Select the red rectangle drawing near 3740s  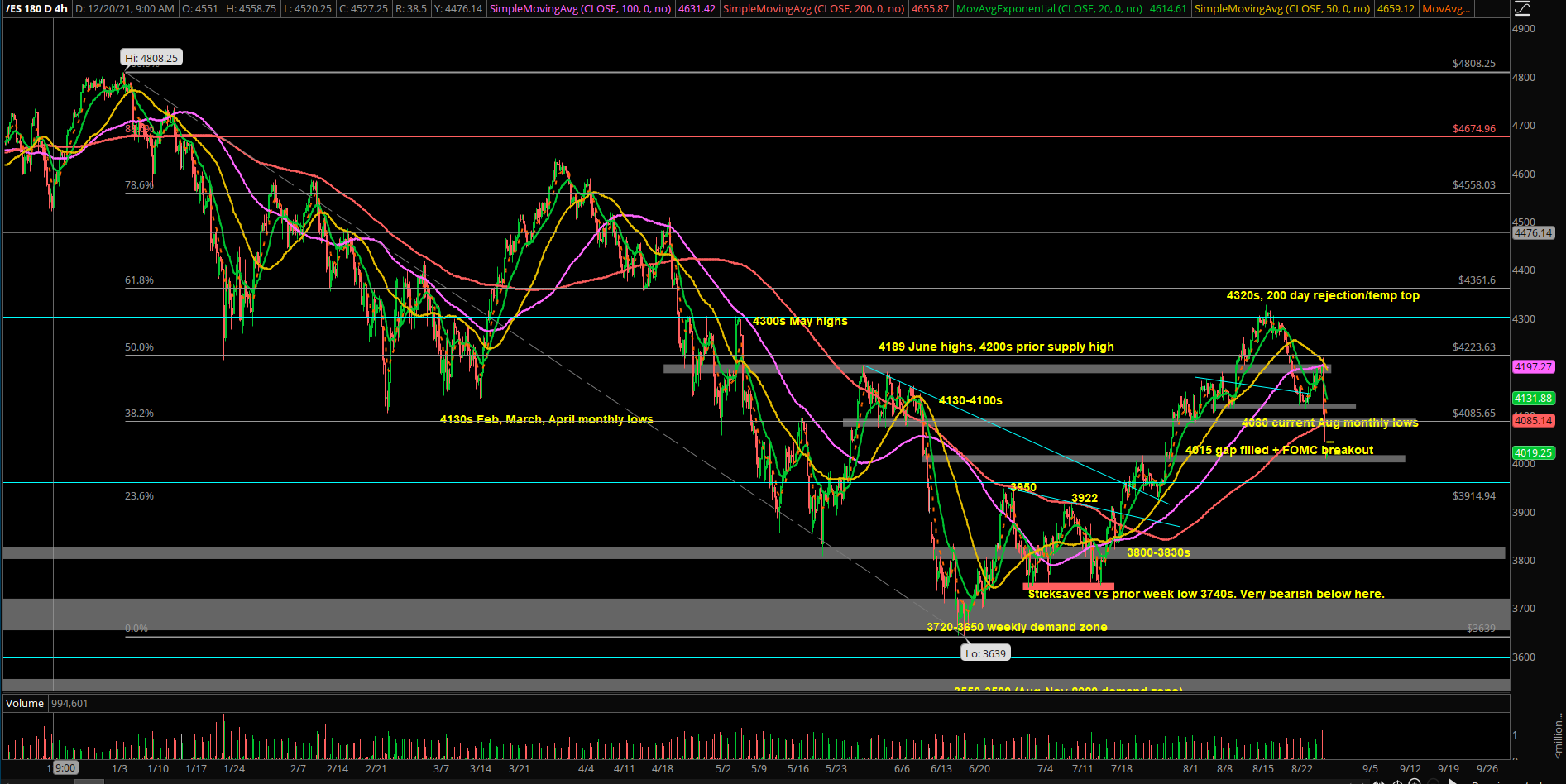(x=1069, y=586)
